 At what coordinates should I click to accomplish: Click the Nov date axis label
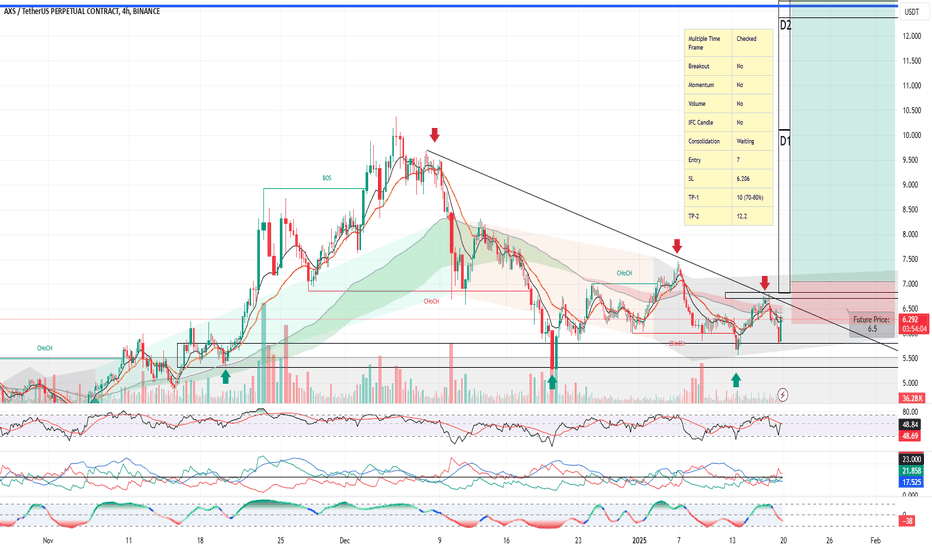click(48, 540)
